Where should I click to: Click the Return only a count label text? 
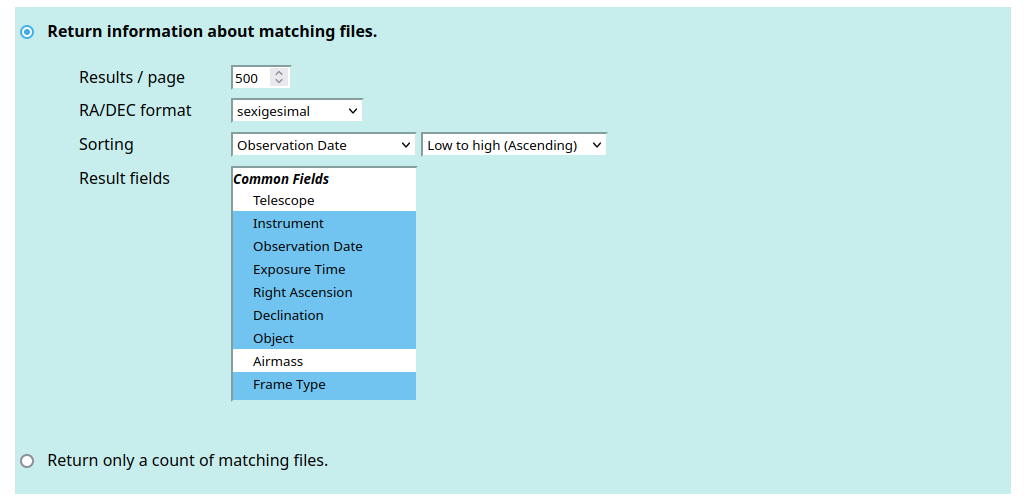(187, 460)
